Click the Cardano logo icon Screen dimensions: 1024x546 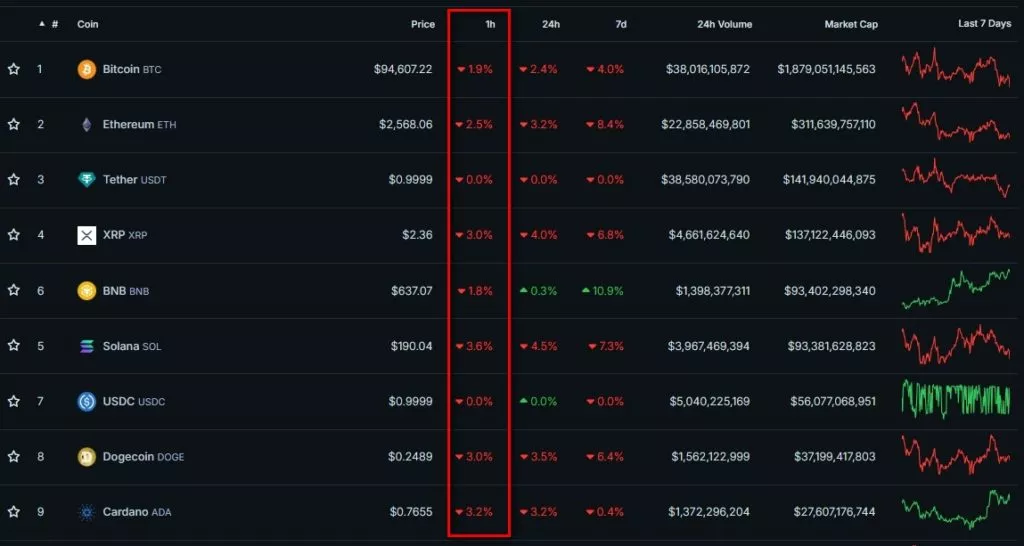pyautogui.click(x=87, y=512)
